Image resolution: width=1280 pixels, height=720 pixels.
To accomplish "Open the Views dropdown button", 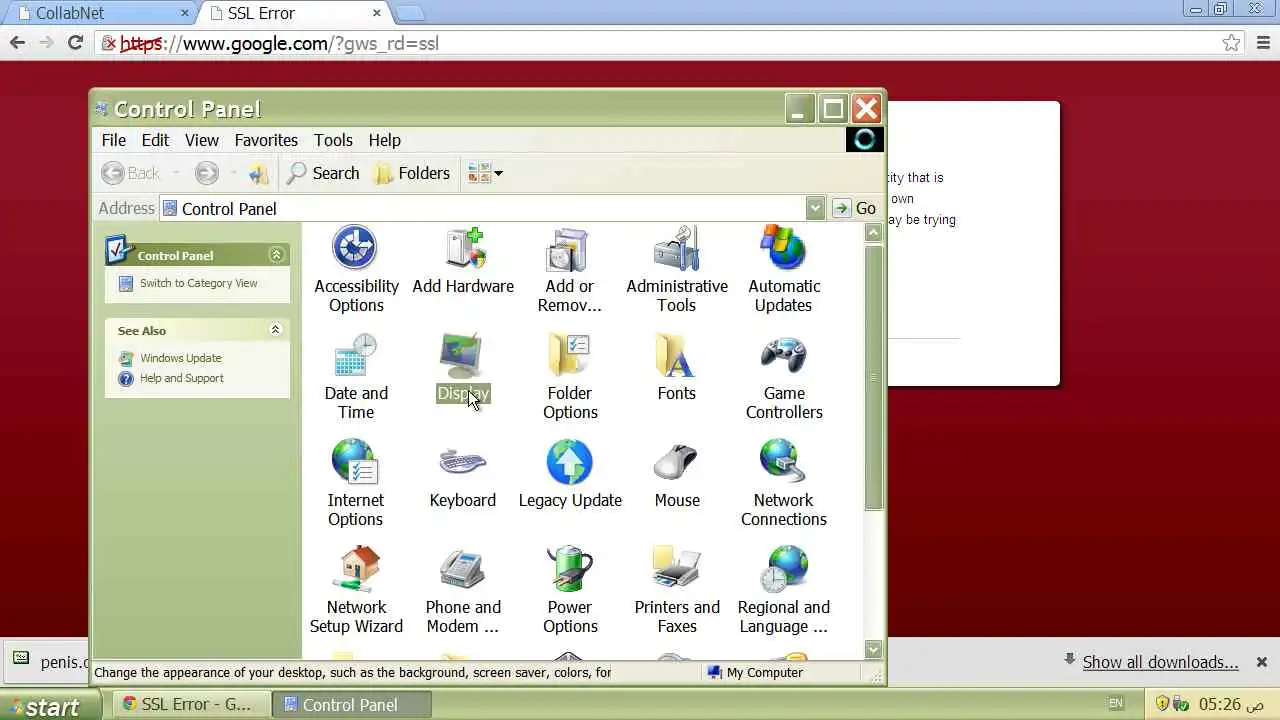I will pos(484,173).
